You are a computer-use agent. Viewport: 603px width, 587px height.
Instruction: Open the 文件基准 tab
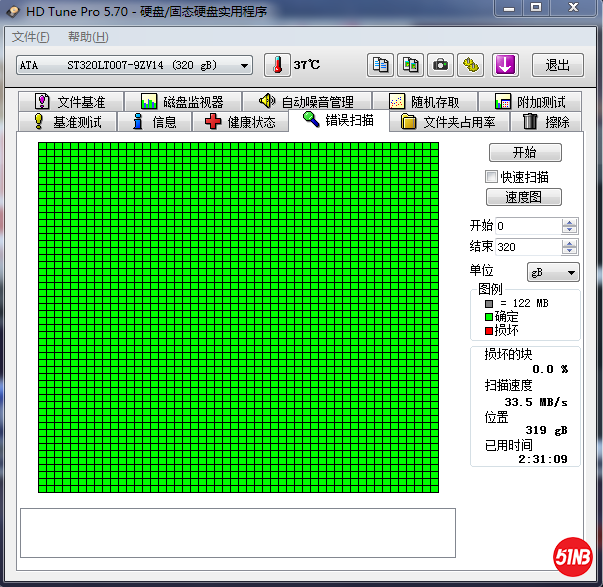[71, 102]
